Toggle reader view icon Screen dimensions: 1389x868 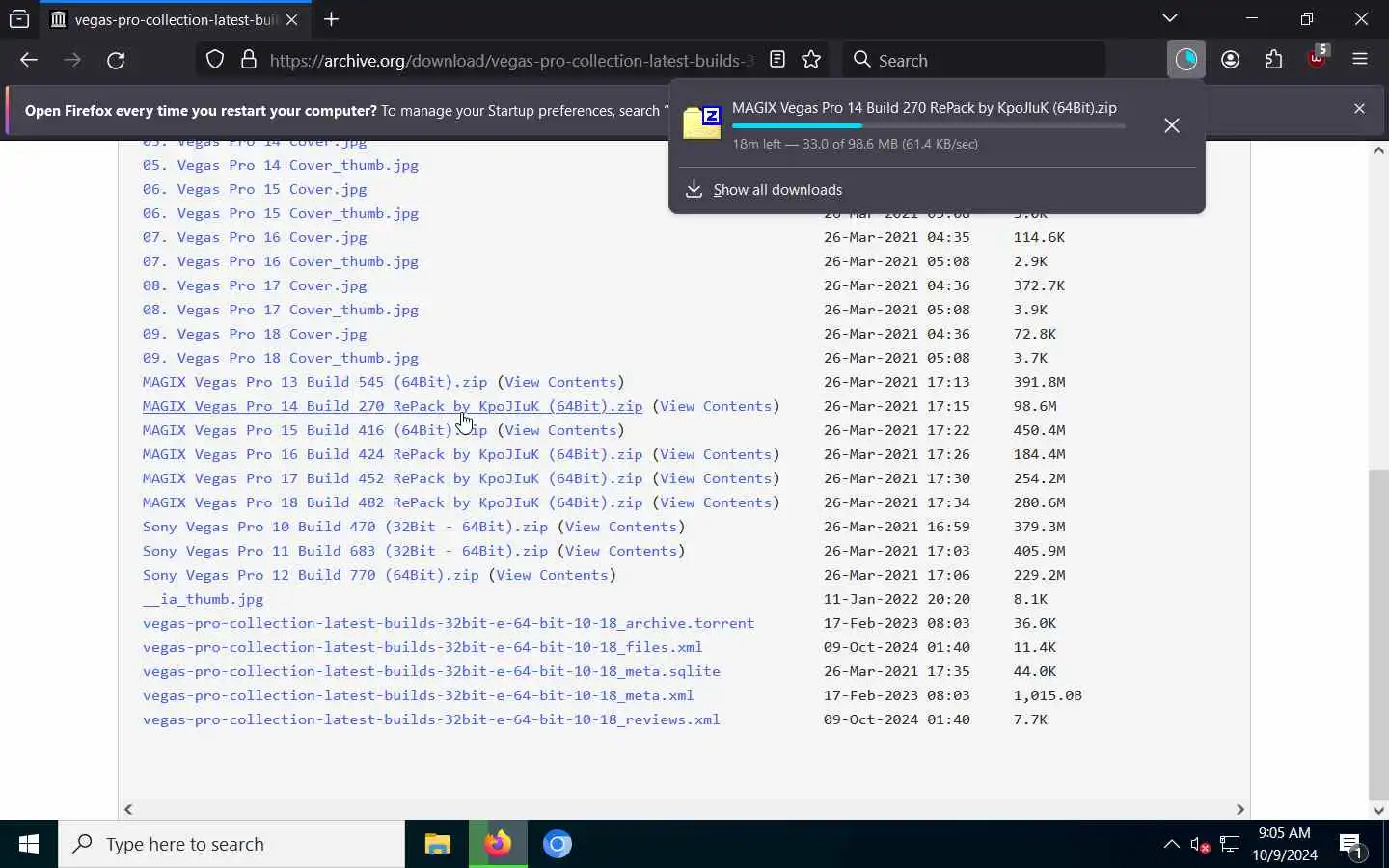pos(777,60)
